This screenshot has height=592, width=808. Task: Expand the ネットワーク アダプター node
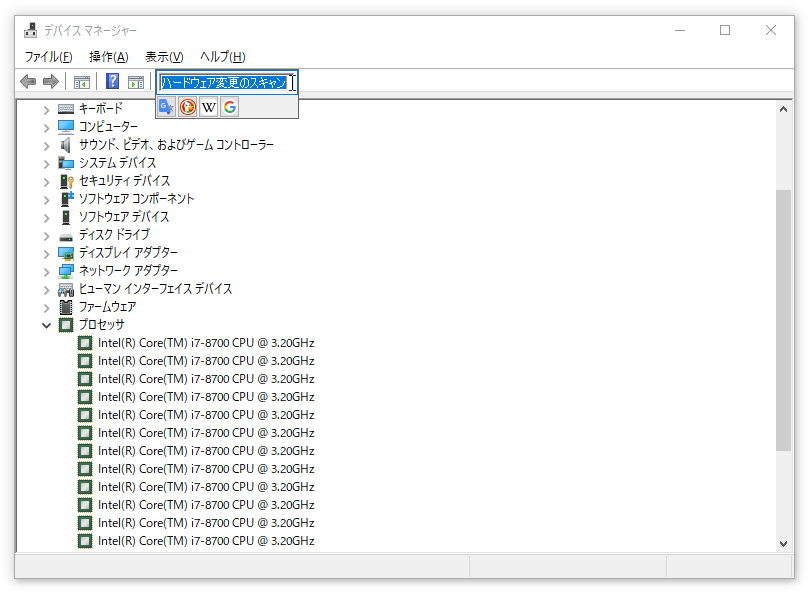46,272
